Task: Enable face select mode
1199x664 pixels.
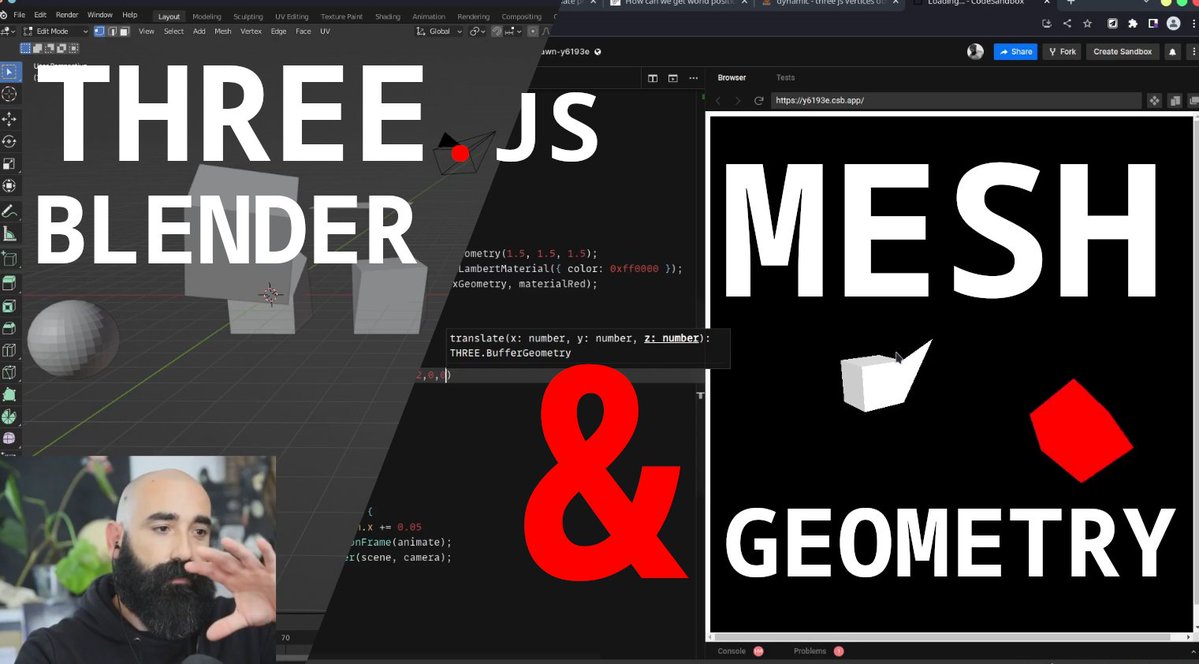Action: [x=123, y=31]
